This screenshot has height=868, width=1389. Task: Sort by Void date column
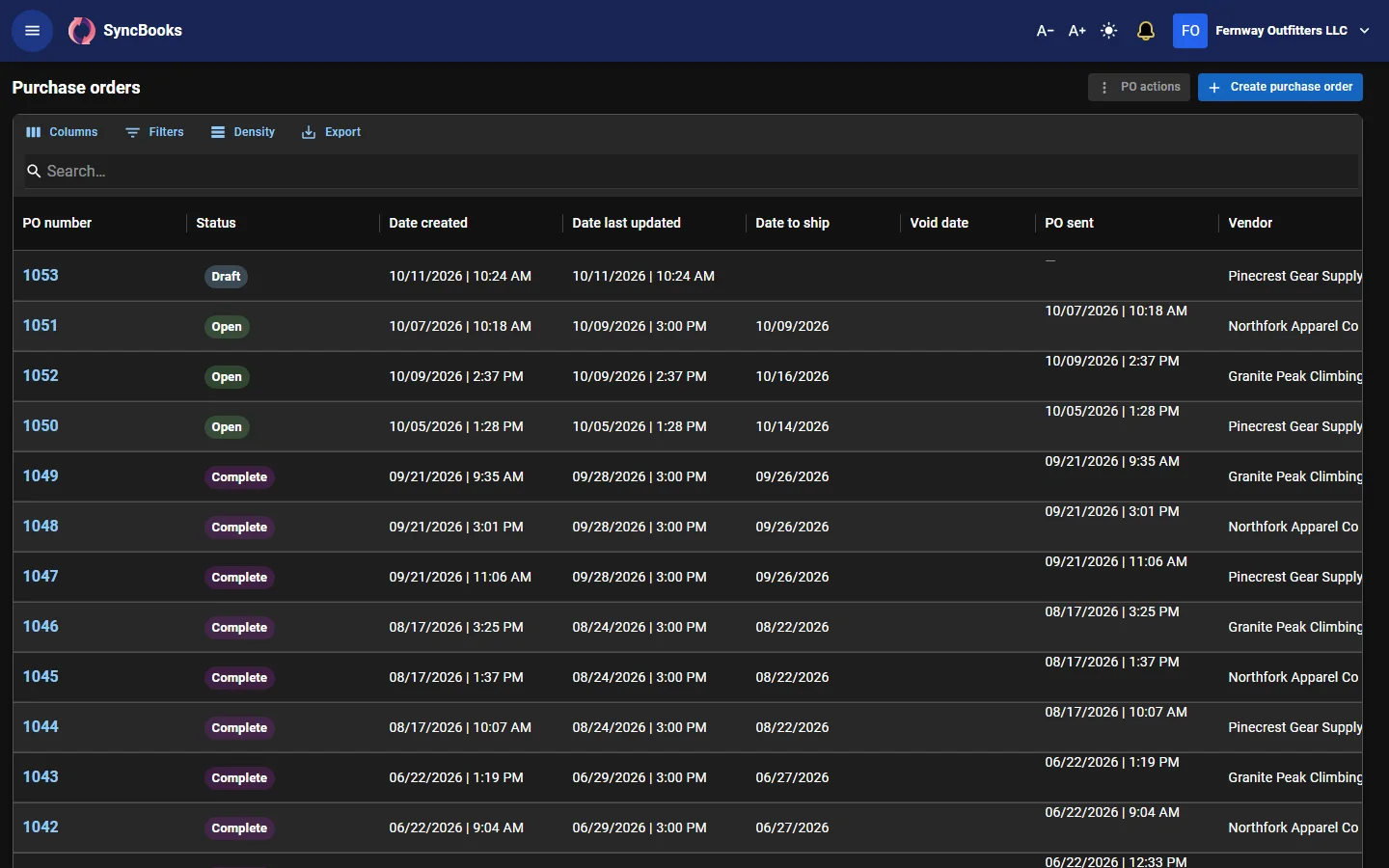coord(939,223)
